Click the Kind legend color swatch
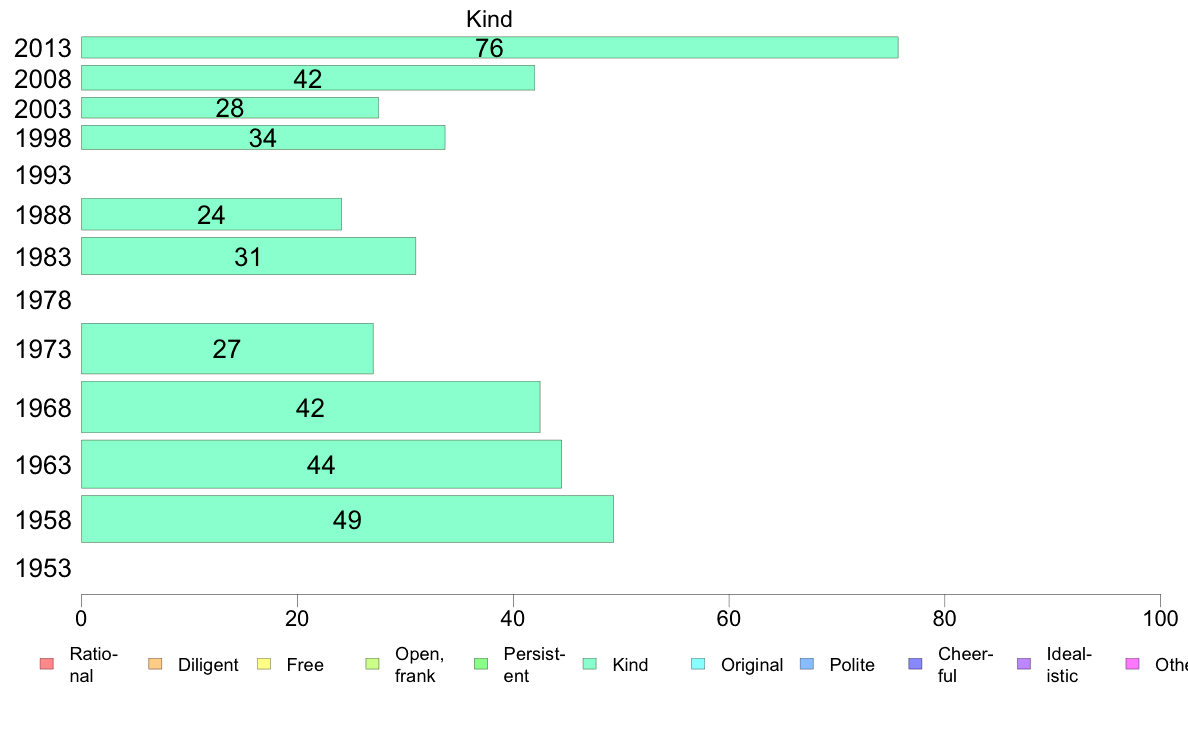1188x736 pixels. [589, 664]
